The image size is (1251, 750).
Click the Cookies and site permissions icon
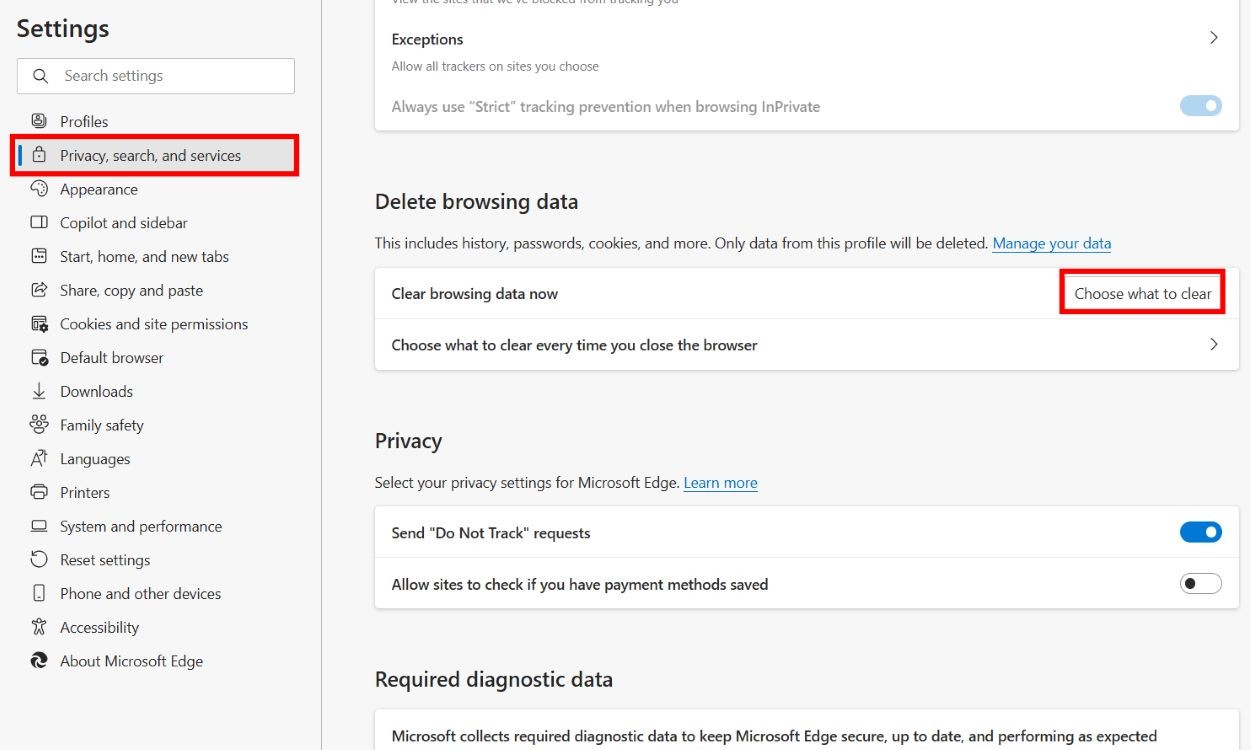(x=39, y=324)
